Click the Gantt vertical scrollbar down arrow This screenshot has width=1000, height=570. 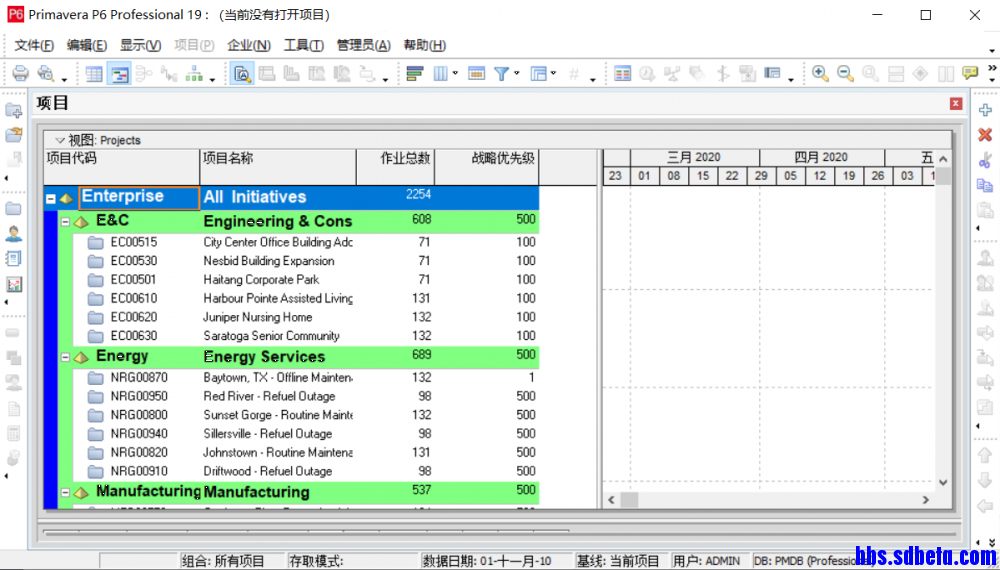point(943,483)
